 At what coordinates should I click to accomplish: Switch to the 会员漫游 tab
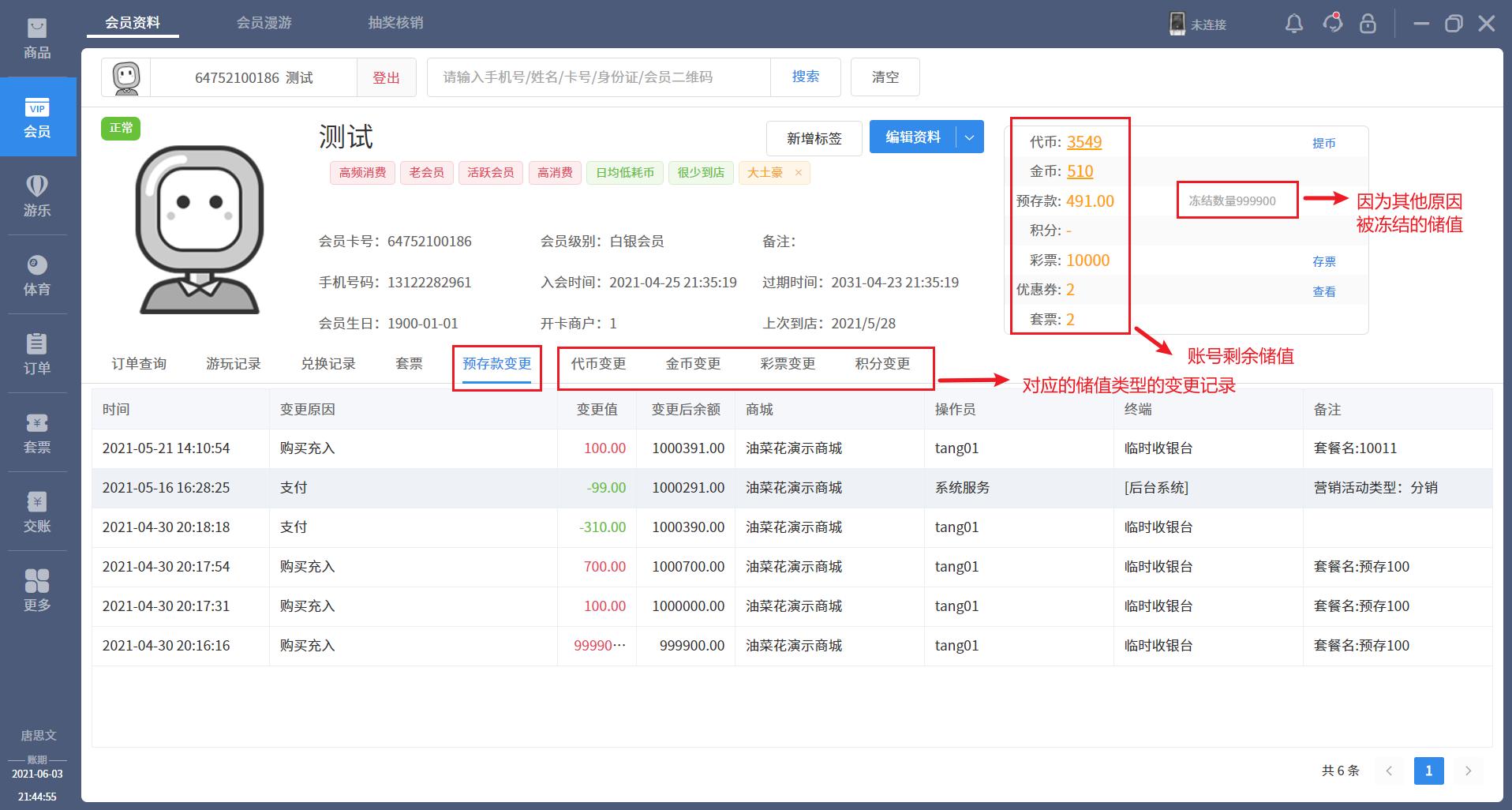coord(264,23)
